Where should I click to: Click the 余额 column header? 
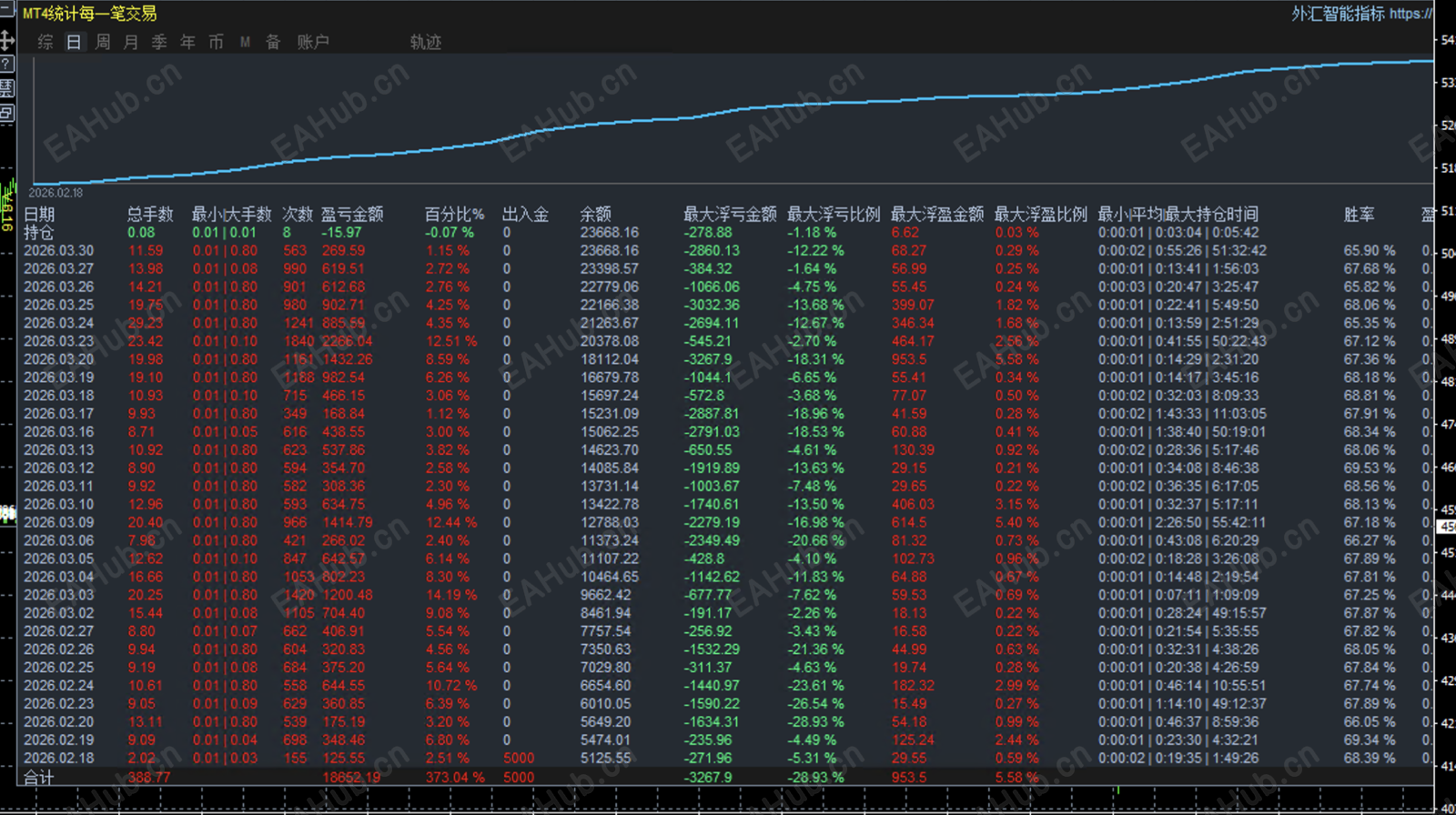[x=595, y=215]
